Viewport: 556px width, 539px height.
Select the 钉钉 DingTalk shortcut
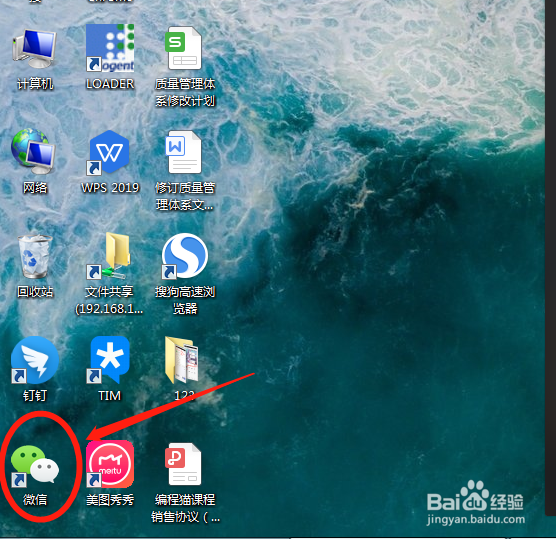pos(35,360)
